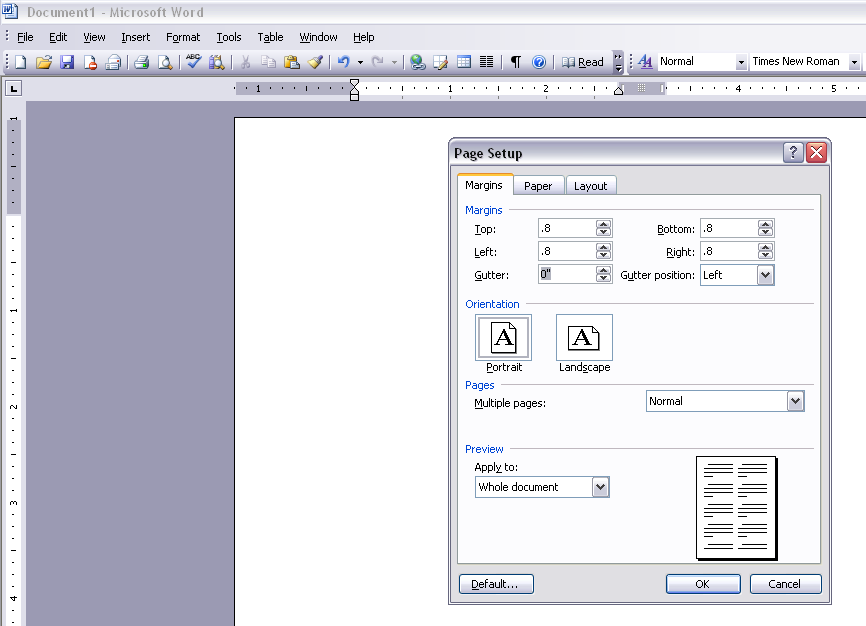
Task: Select Landscape orientation
Action: 584,338
